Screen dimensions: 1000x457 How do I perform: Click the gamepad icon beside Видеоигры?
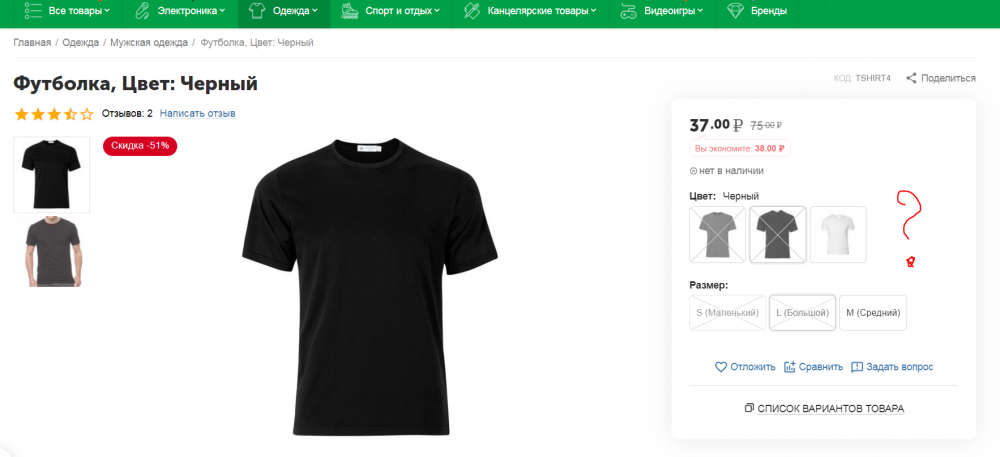[629, 11]
